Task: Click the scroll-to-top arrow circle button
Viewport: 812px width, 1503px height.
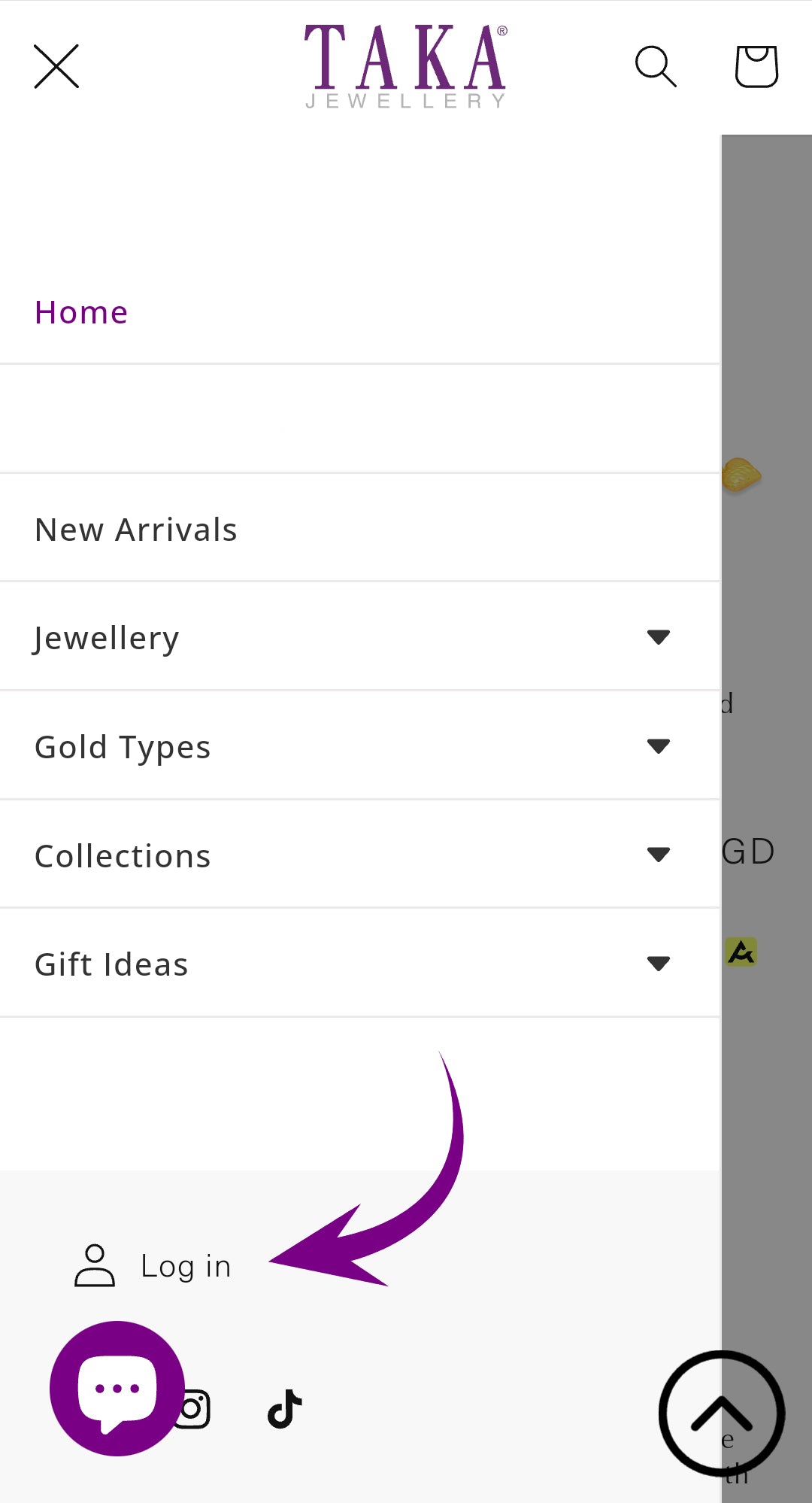Action: [722, 1413]
